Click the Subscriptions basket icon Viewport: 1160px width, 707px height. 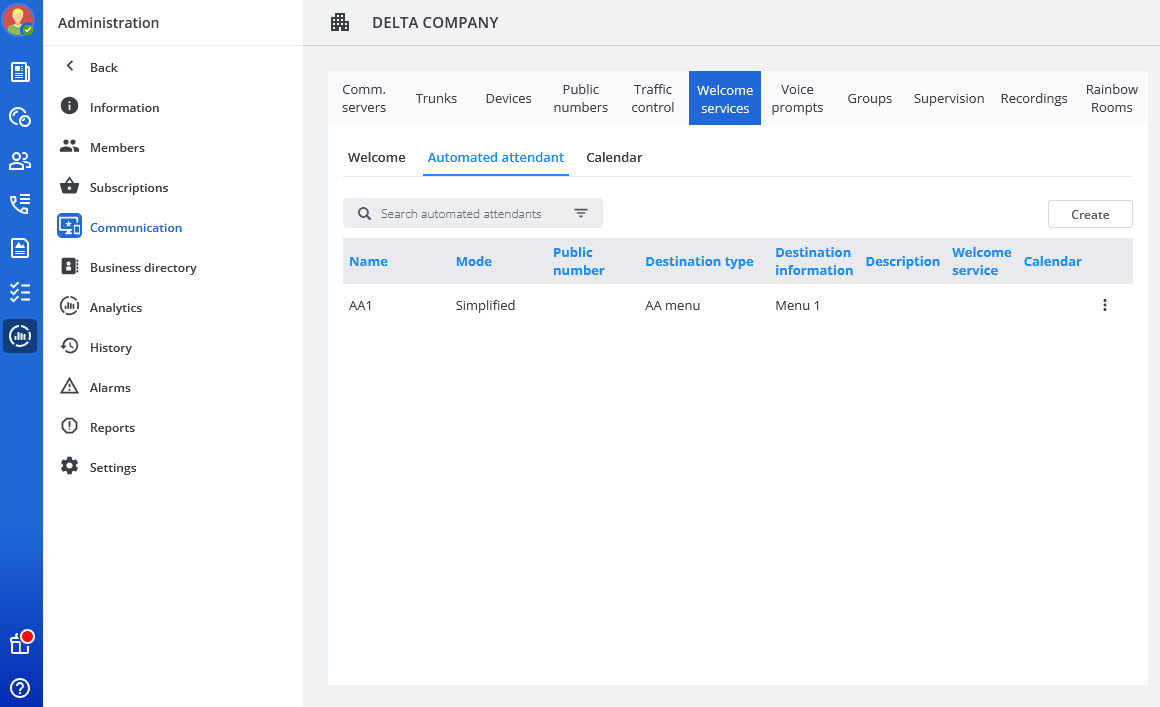69,187
